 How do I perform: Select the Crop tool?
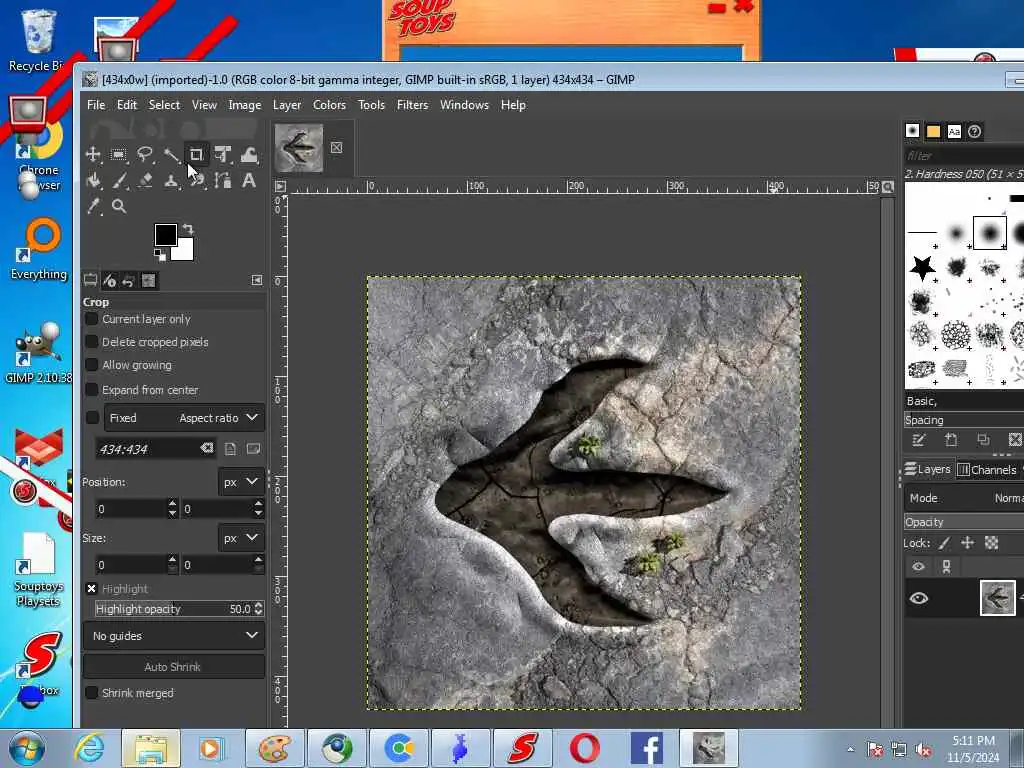197,155
